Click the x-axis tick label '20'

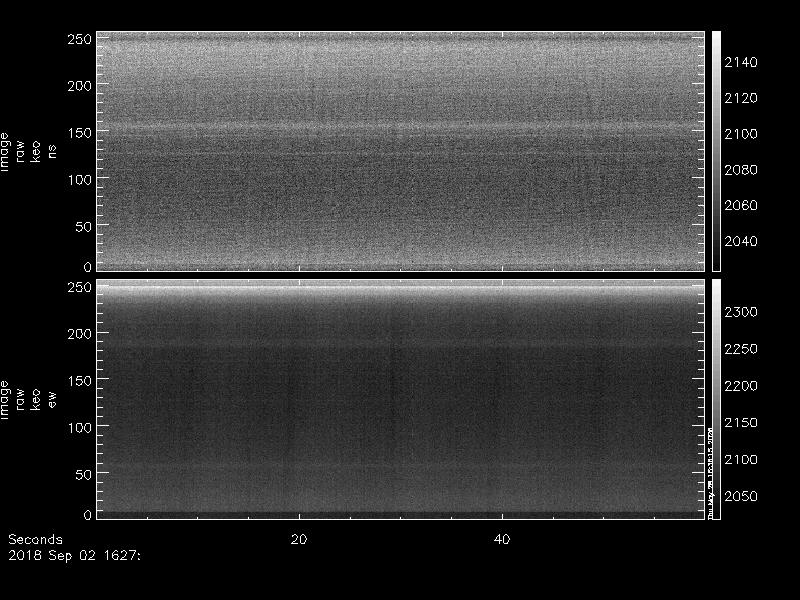[x=299, y=539]
